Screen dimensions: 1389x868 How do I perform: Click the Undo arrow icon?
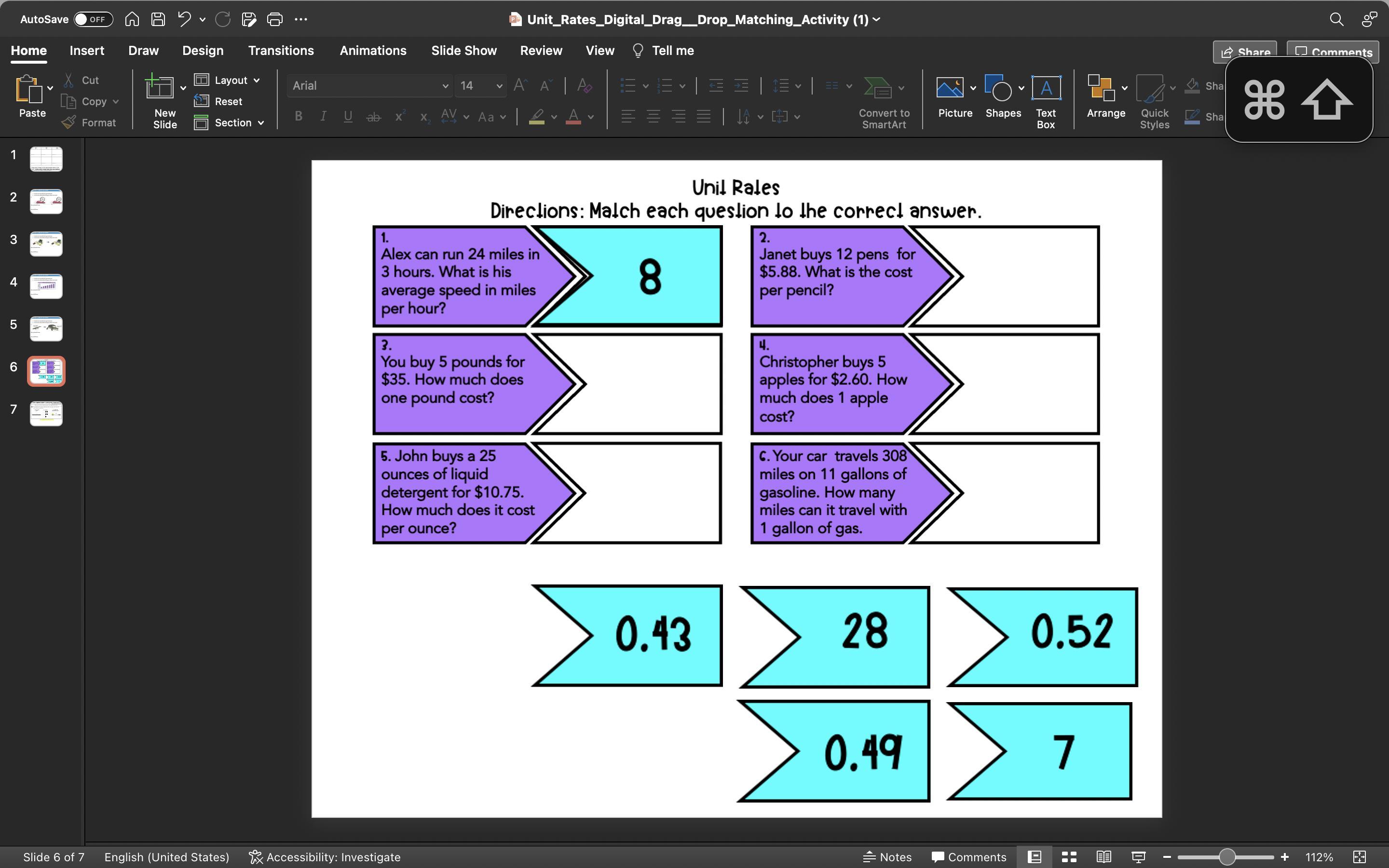[184, 19]
